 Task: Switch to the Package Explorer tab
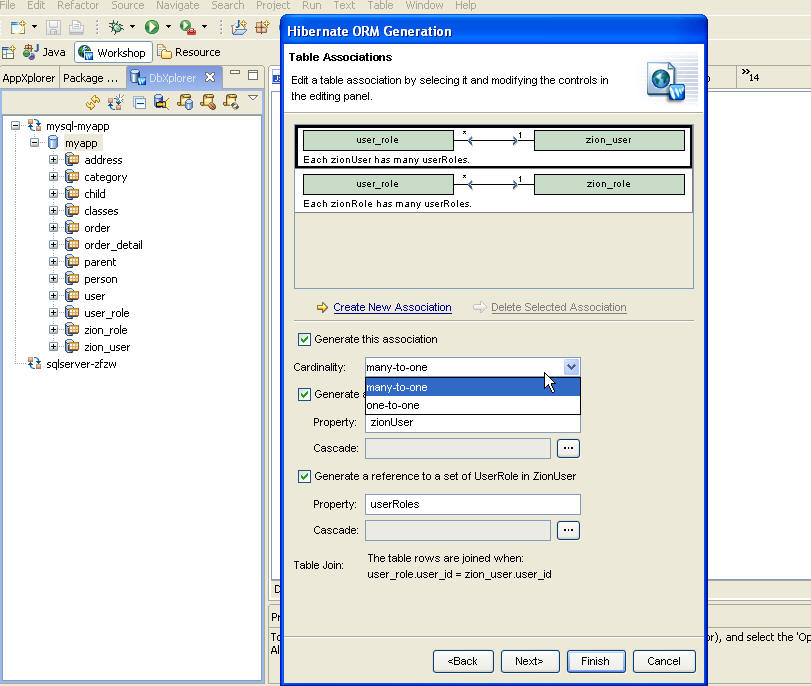tap(91, 78)
